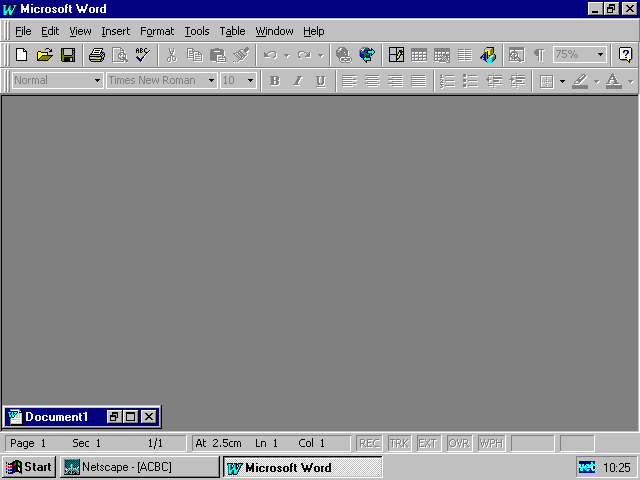Click the Print icon
Image resolution: width=640 pixels, height=480 pixels.
tap(97, 55)
